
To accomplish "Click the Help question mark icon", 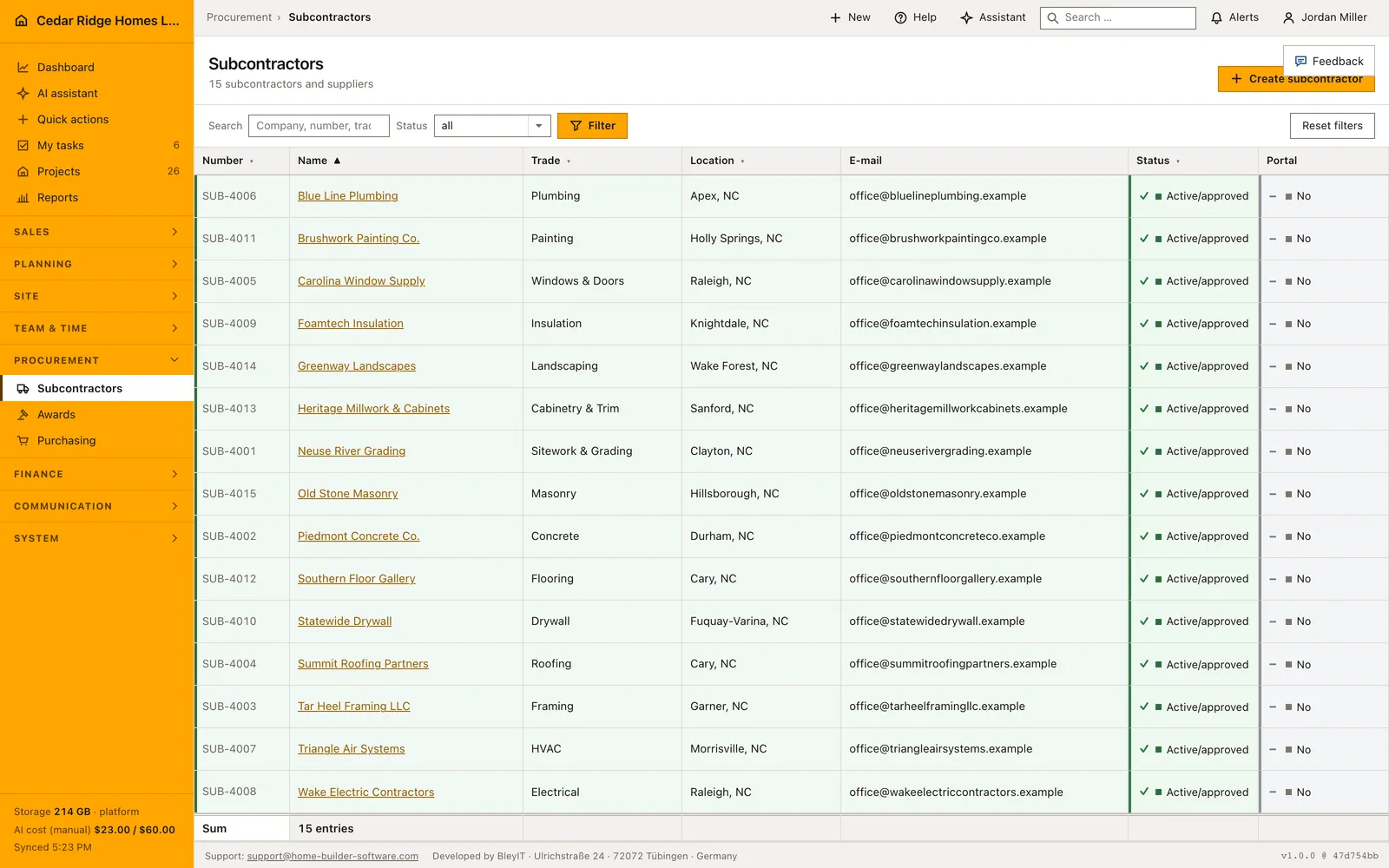I will click(900, 17).
